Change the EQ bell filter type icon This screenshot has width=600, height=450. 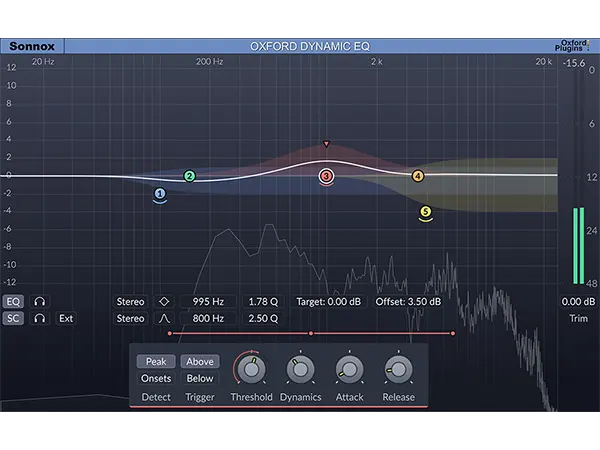pyautogui.click(x=164, y=302)
